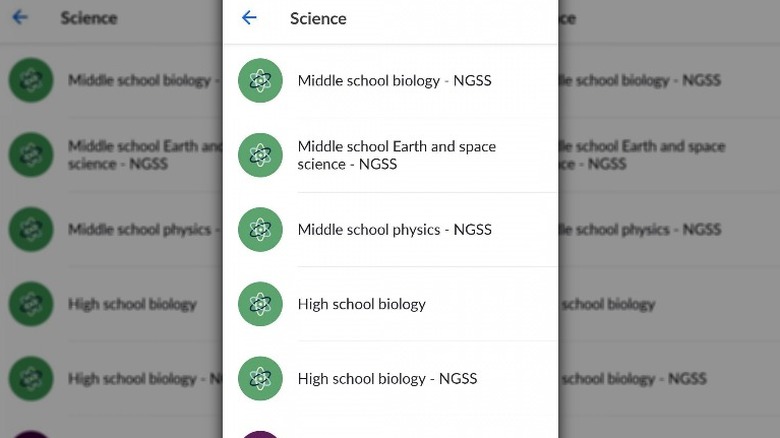Tap the purple course icon at the bottom
The image size is (780, 438).
click(260, 434)
